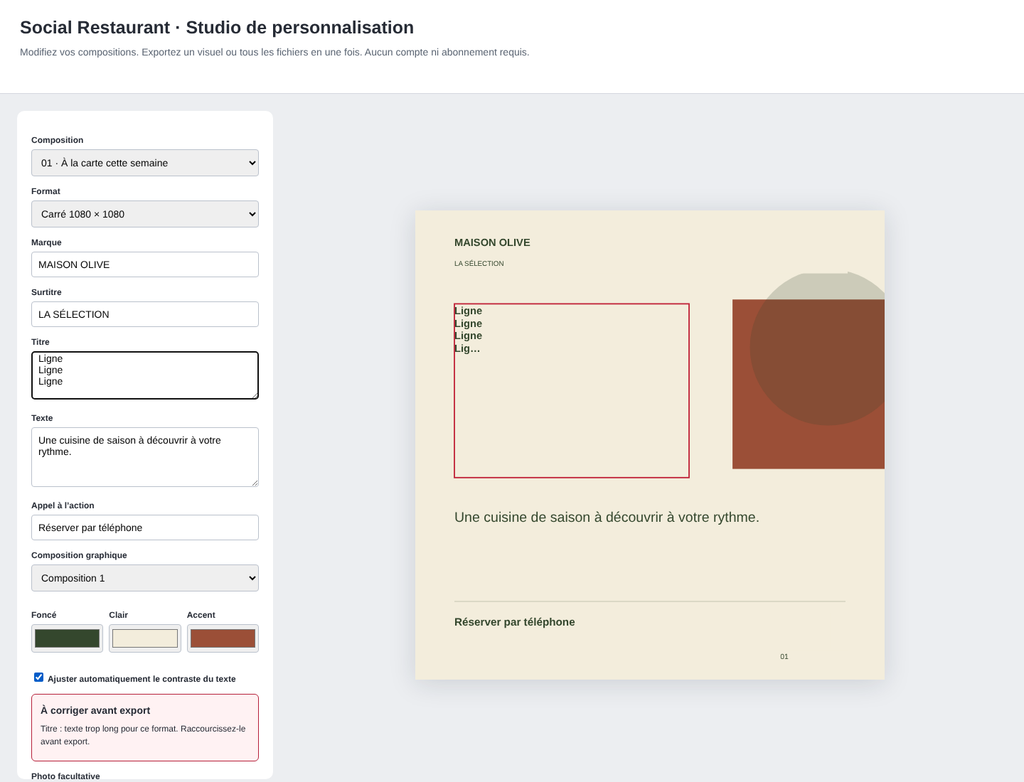
Task: Click the page number 01 in preview
Action: (x=784, y=657)
